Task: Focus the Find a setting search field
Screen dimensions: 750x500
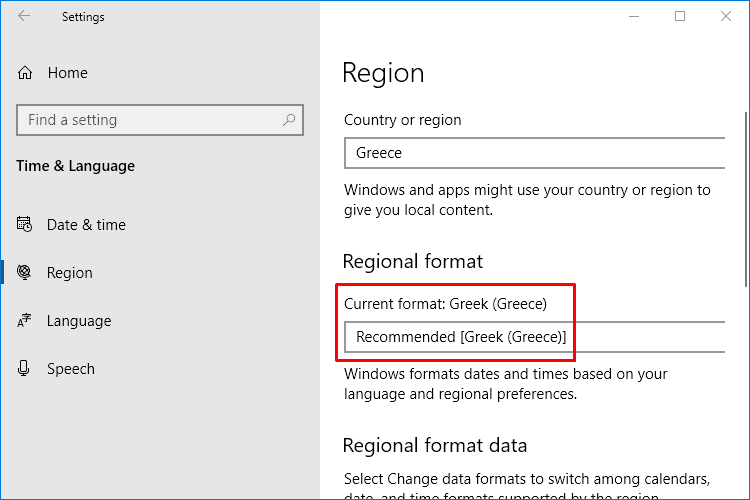Action: click(160, 120)
